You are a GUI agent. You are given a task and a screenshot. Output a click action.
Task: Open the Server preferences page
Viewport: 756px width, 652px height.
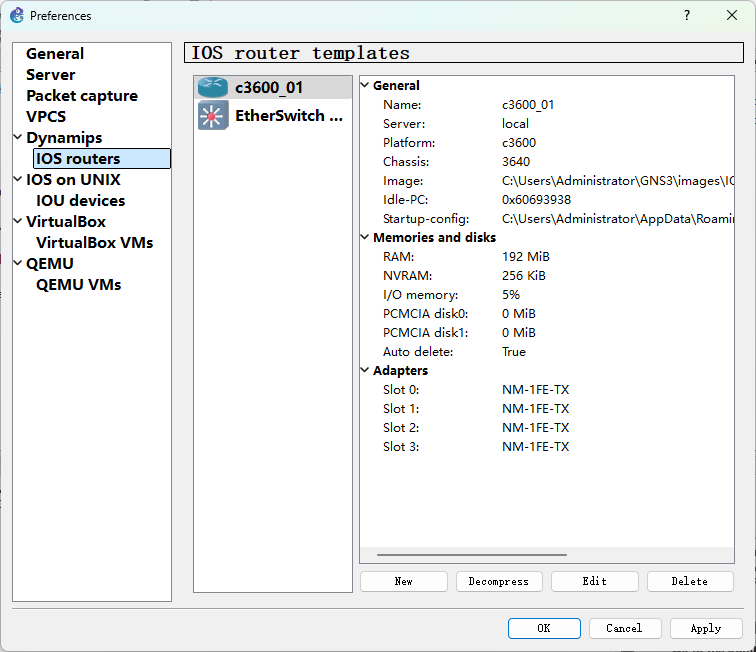point(51,75)
